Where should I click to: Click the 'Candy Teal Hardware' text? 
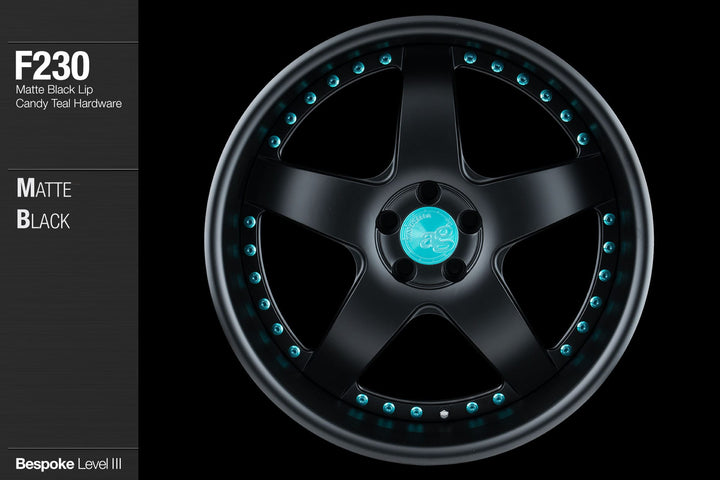tap(69, 103)
